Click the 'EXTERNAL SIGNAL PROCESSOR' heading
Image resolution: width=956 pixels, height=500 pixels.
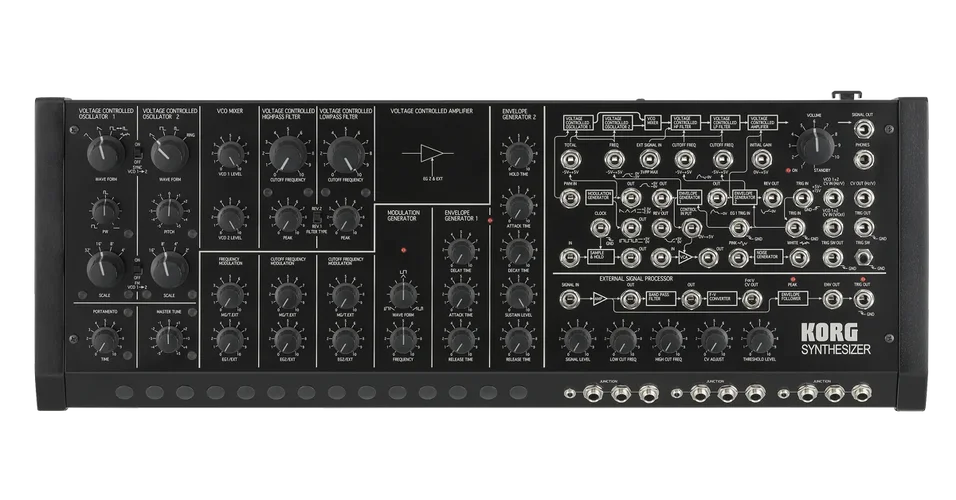[x=636, y=279]
